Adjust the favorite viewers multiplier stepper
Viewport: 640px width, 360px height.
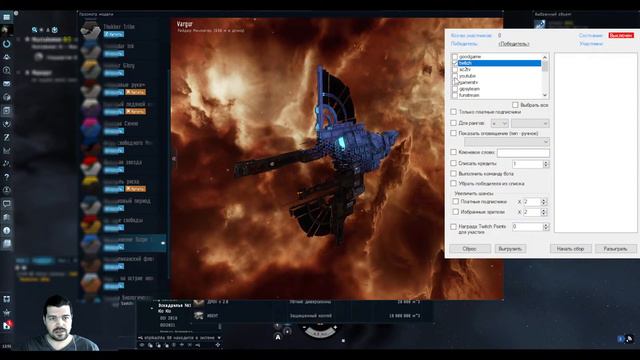[544, 212]
